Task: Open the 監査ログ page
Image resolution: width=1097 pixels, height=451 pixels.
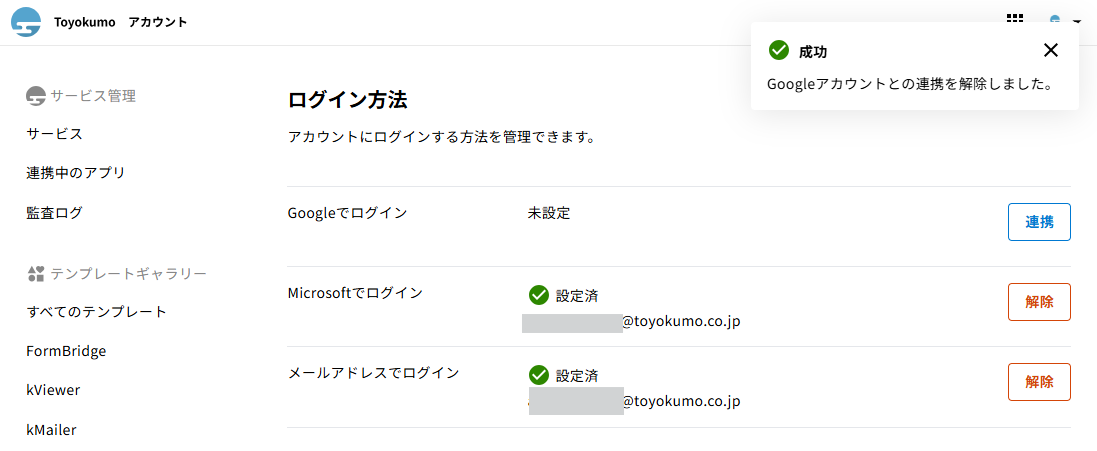Action: (54, 212)
